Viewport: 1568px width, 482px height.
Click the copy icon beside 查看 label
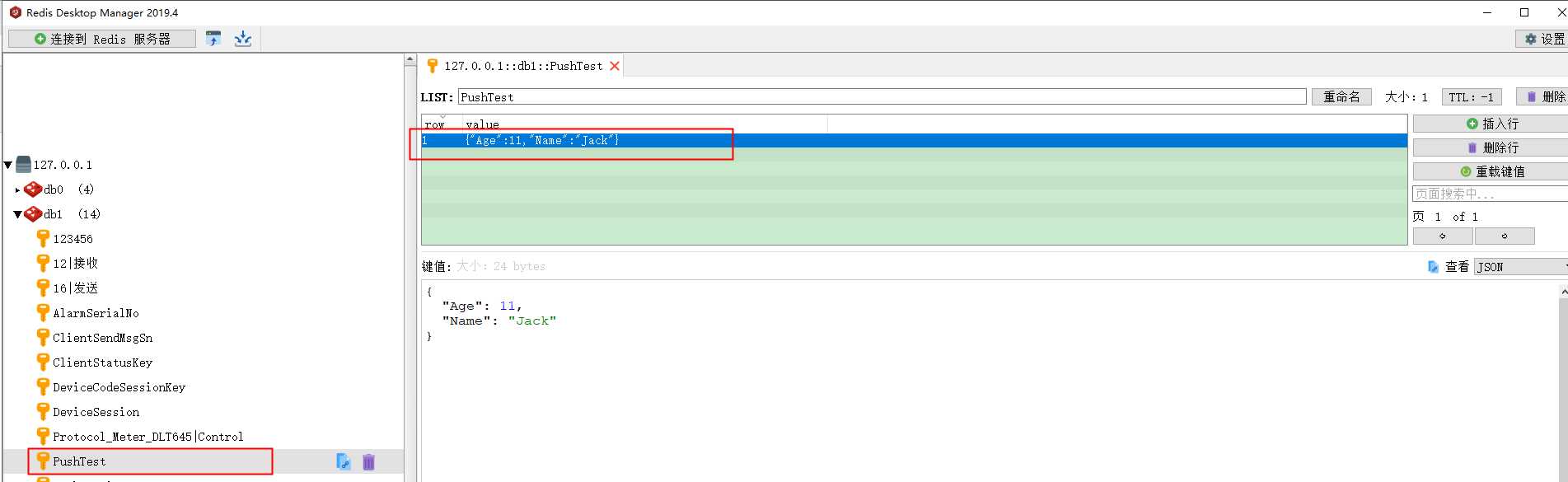[1433, 267]
